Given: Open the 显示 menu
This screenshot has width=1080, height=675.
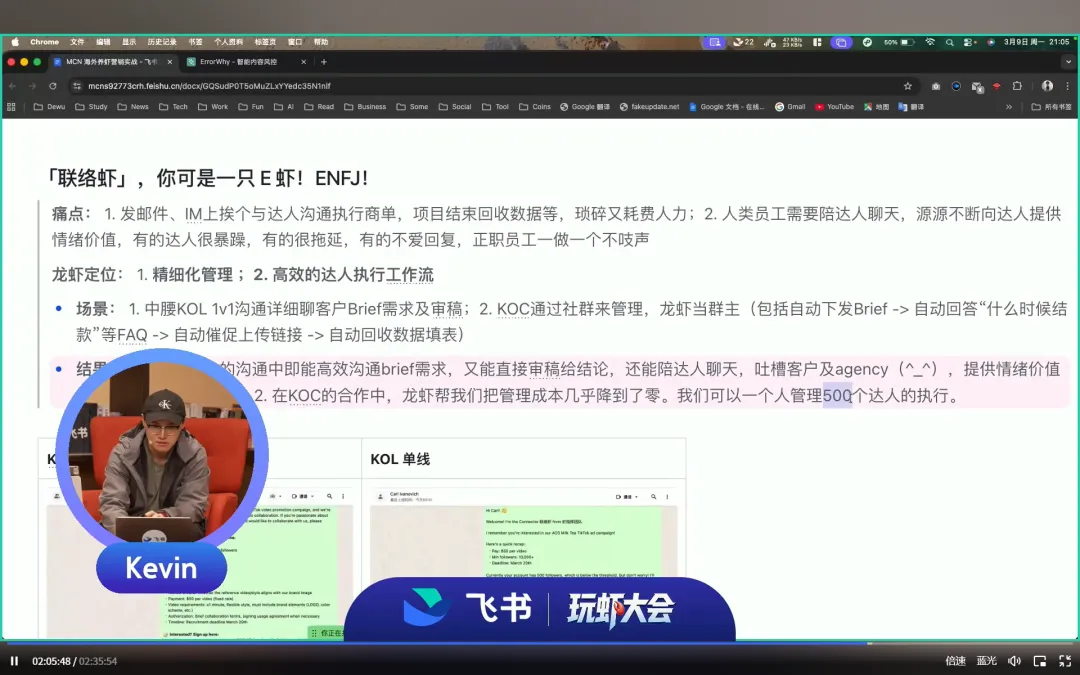Looking at the screenshot, I should pyautogui.click(x=129, y=42).
